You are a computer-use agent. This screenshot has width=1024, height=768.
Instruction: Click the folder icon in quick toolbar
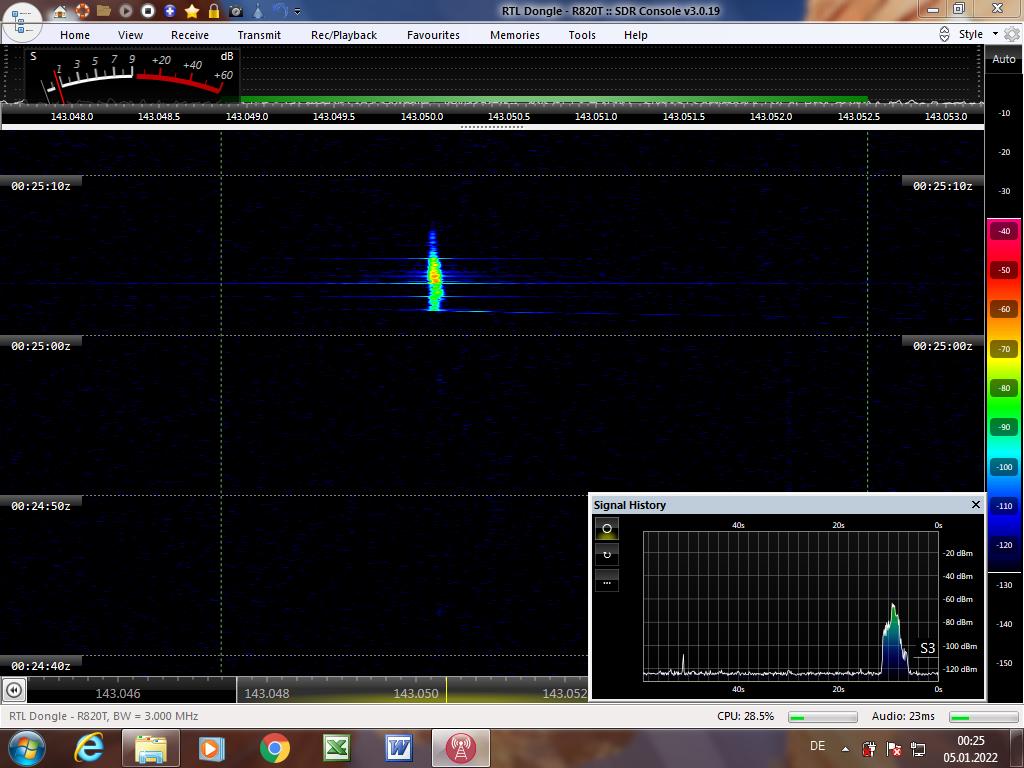(x=103, y=11)
